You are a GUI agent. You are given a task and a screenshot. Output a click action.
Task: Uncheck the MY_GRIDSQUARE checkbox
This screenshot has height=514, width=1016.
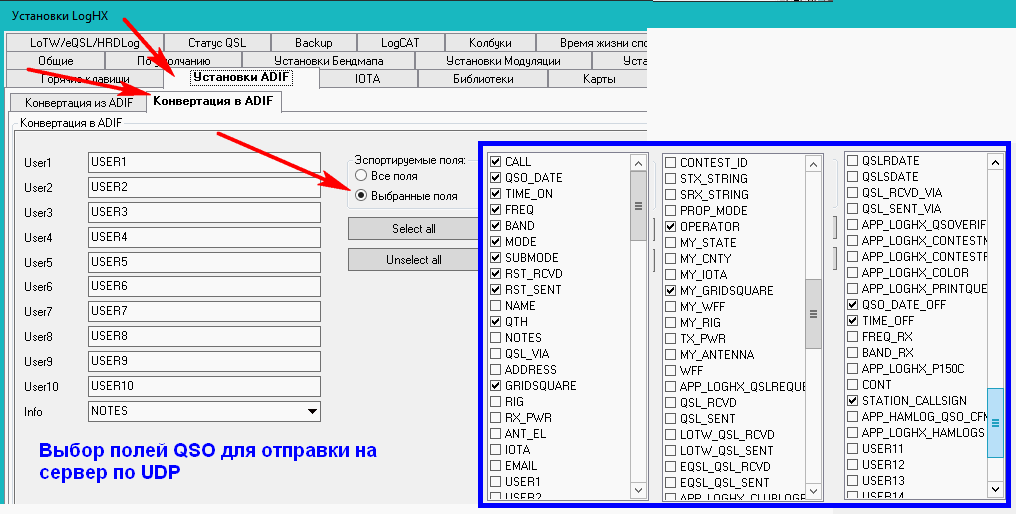pos(671,290)
